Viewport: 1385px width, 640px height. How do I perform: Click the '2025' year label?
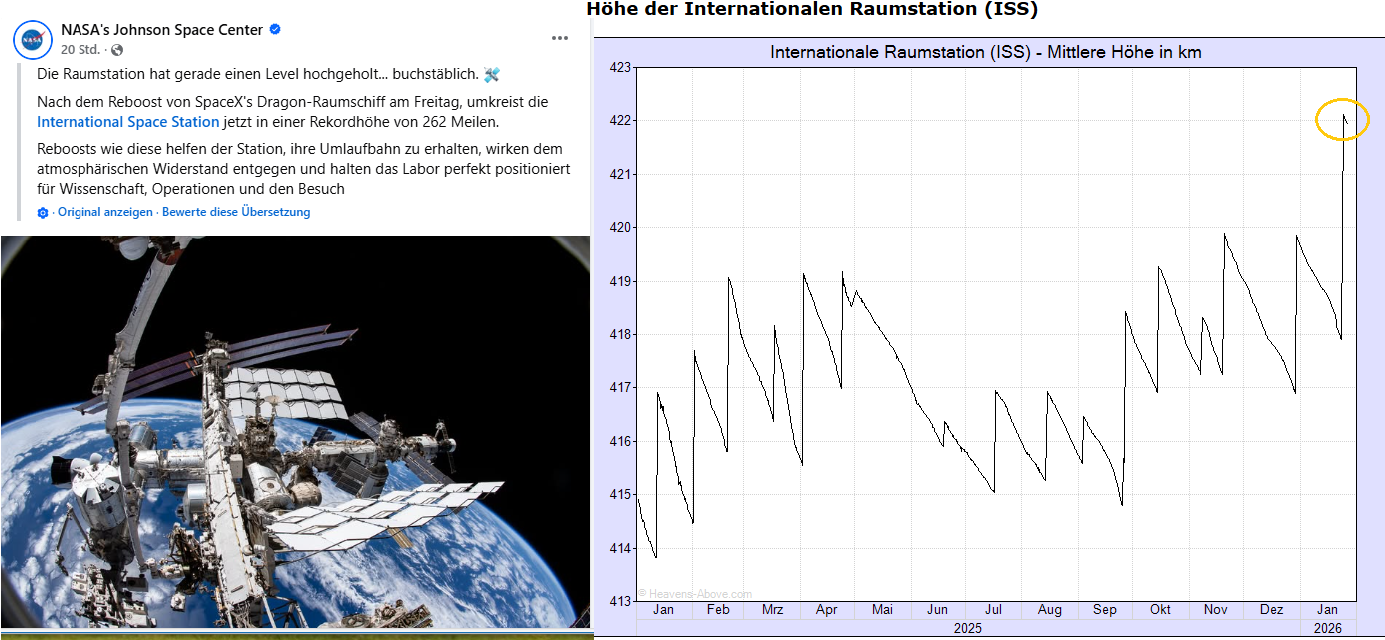pos(967,629)
